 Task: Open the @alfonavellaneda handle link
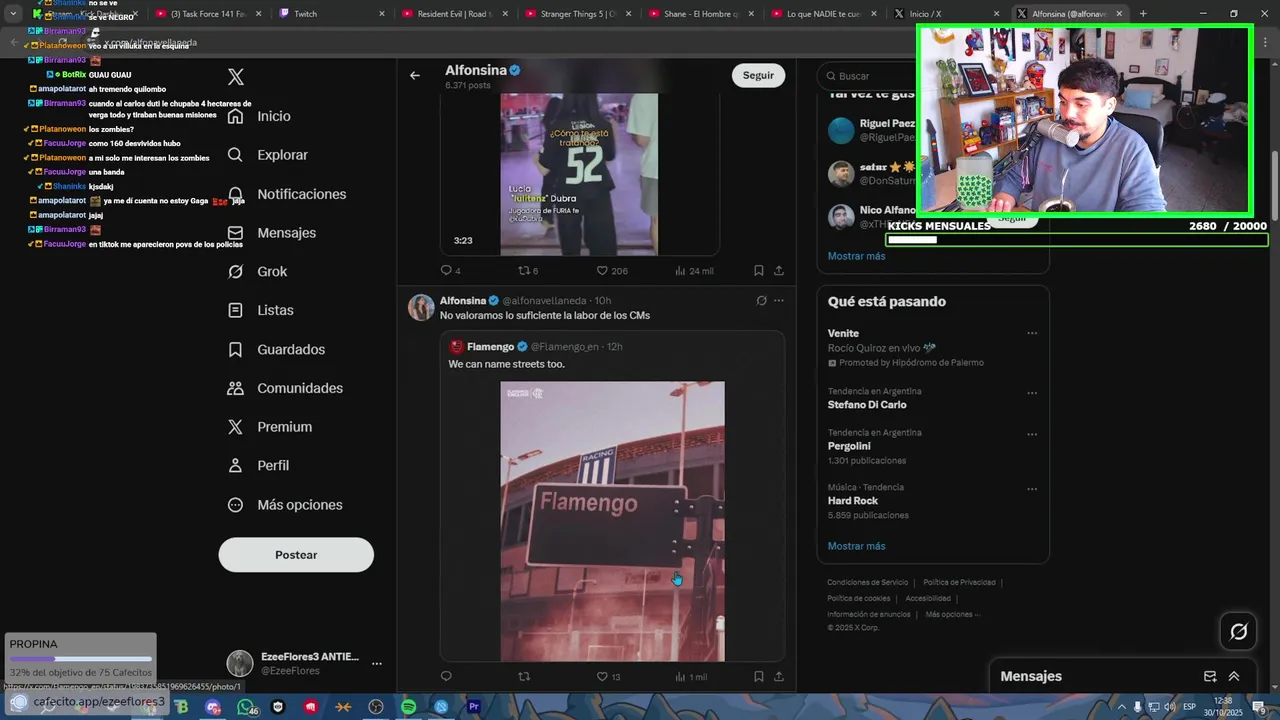(x=544, y=301)
